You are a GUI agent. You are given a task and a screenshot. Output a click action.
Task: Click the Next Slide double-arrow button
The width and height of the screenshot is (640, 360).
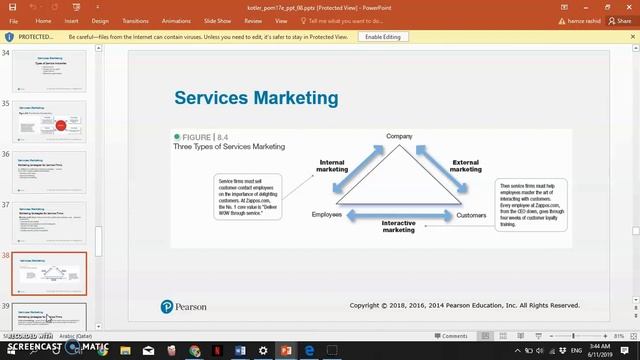coord(636,316)
